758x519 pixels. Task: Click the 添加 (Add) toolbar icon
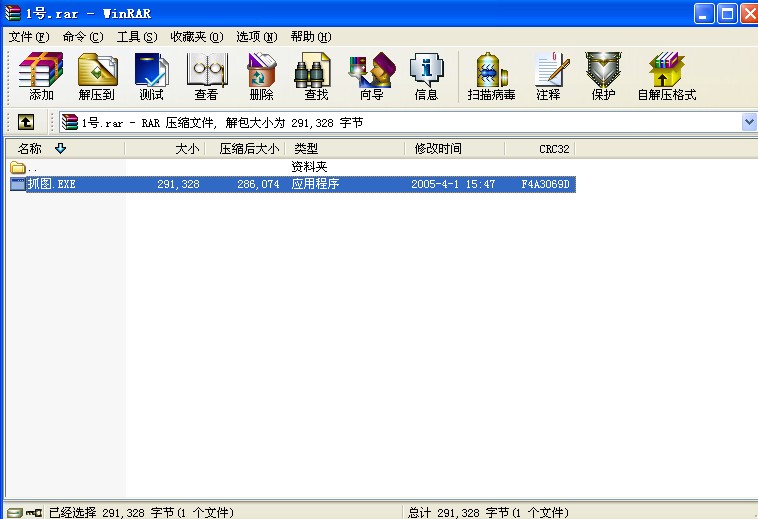[x=41, y=76]
